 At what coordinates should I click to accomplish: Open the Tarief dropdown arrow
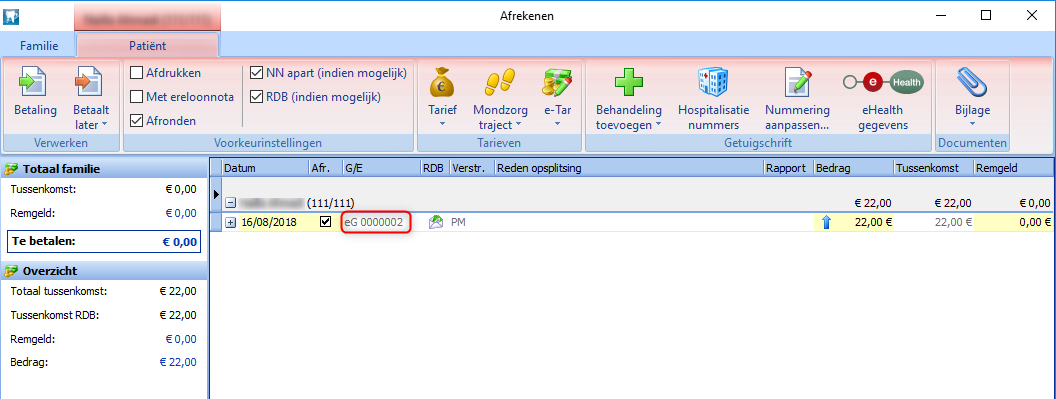coord(442,124)
